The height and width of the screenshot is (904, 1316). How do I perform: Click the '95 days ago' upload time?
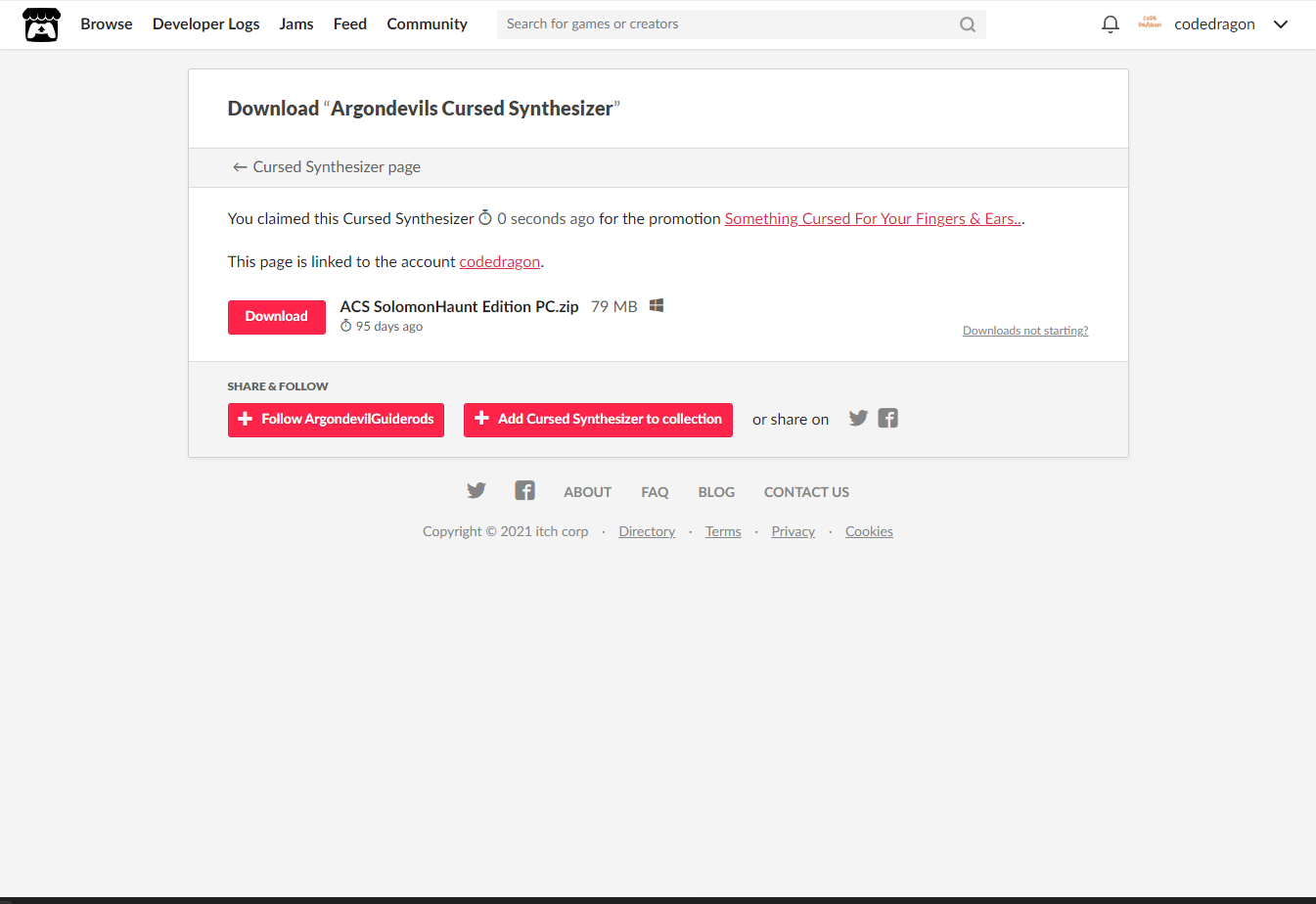click(x=389, y=327)
